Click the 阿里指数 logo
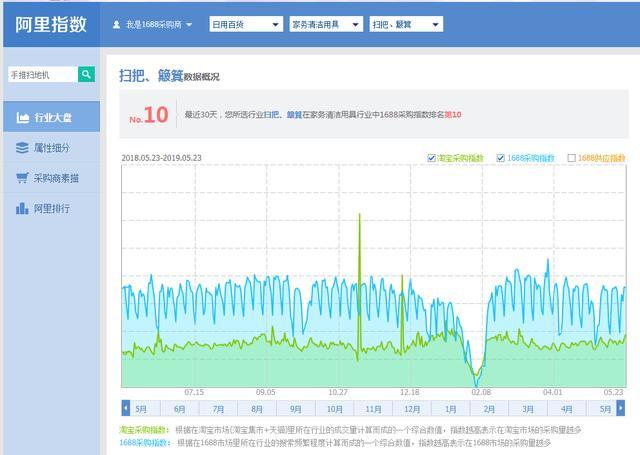The width and height of the screenshot is (640, 455). click(x=51, y=24)
